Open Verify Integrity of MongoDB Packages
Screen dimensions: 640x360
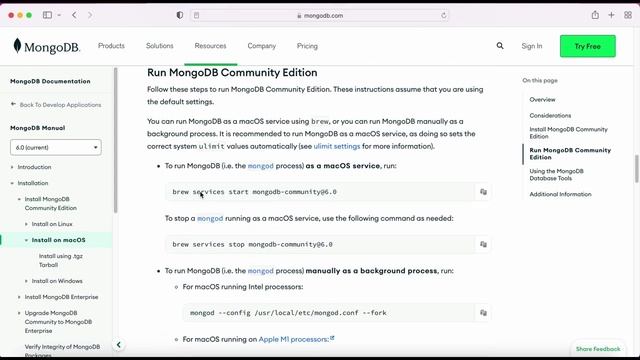(x=62, y=351)
